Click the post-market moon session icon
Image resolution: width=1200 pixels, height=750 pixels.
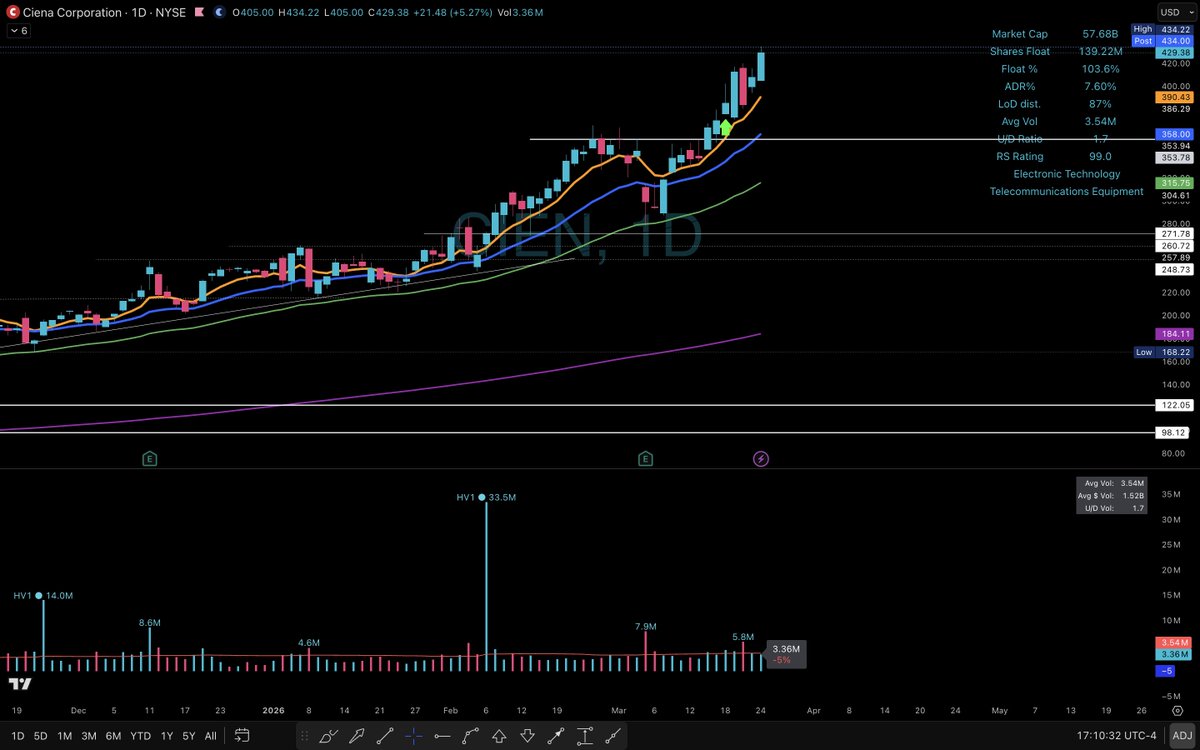(x=217, y=12)
